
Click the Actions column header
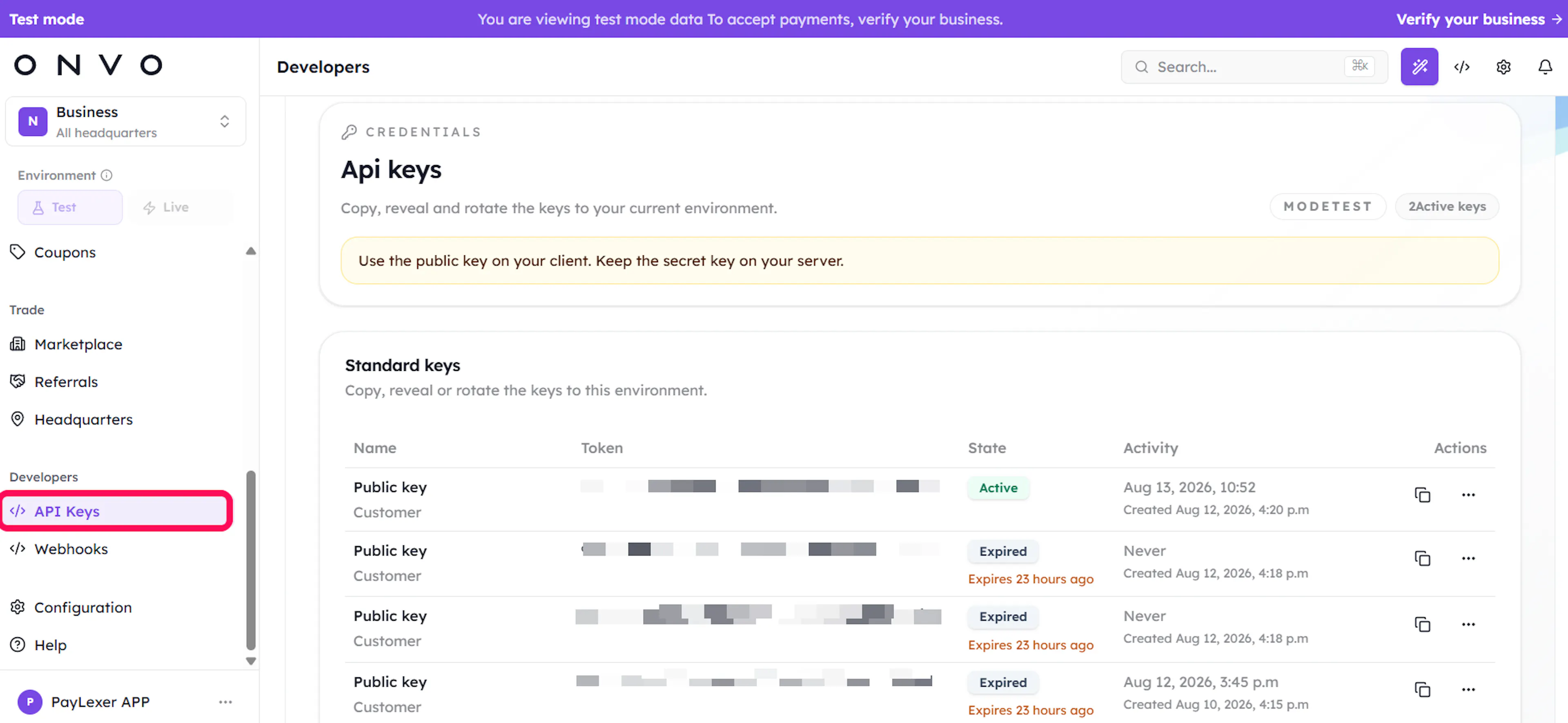pyautogui.click(x=1460, y=448)
